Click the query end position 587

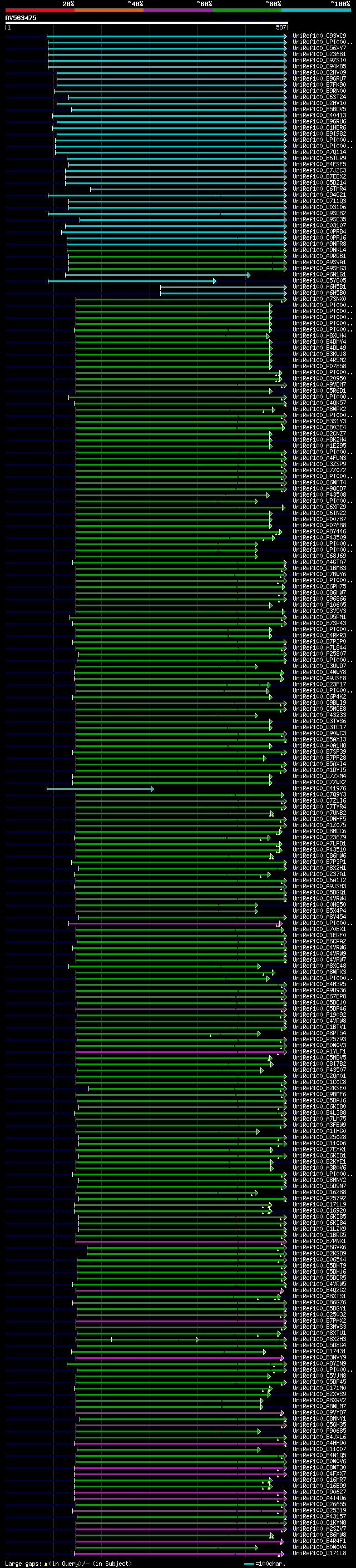[x=280, y=27]
